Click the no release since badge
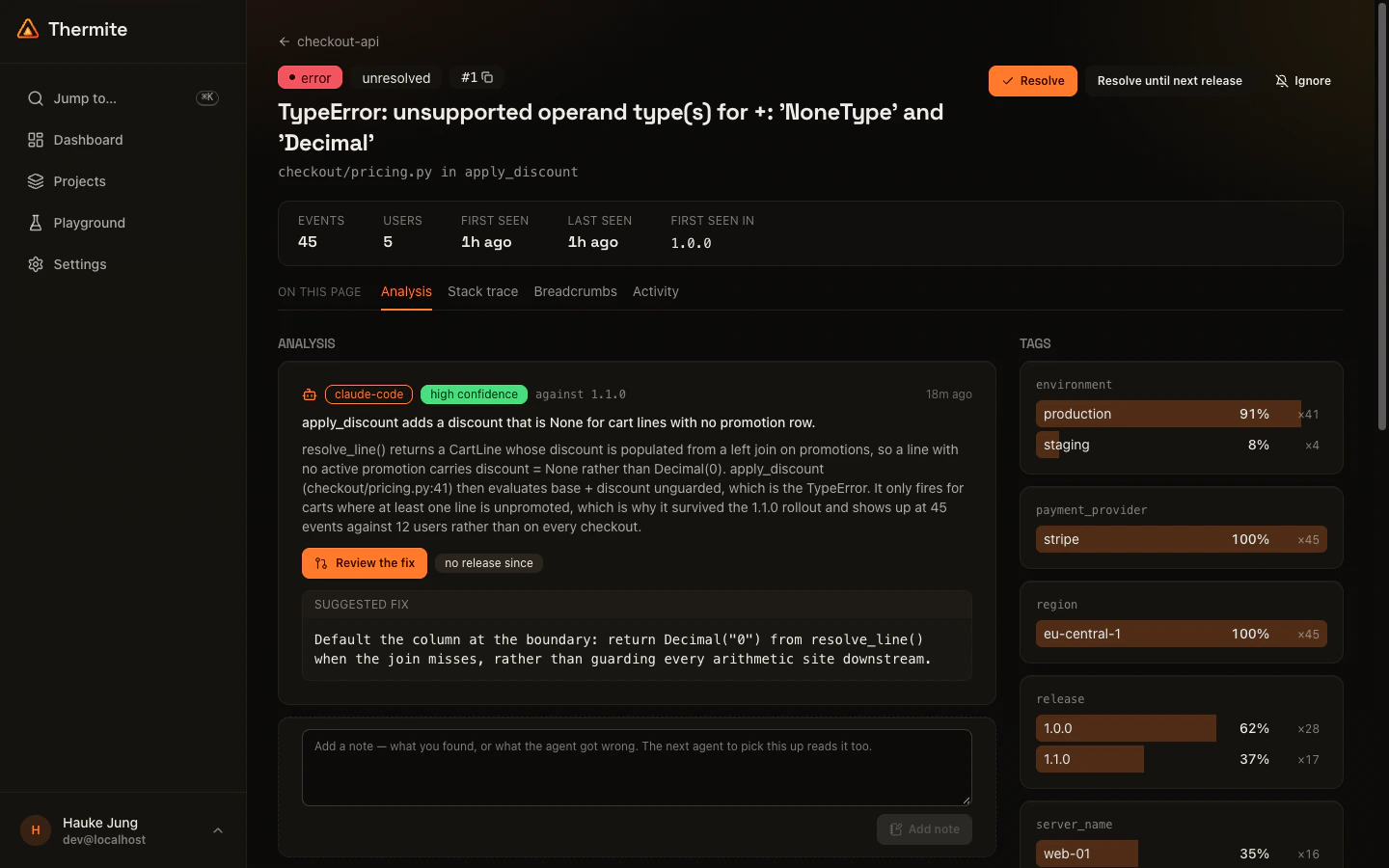Viewport: 1389px width, 868px height. 489,563
